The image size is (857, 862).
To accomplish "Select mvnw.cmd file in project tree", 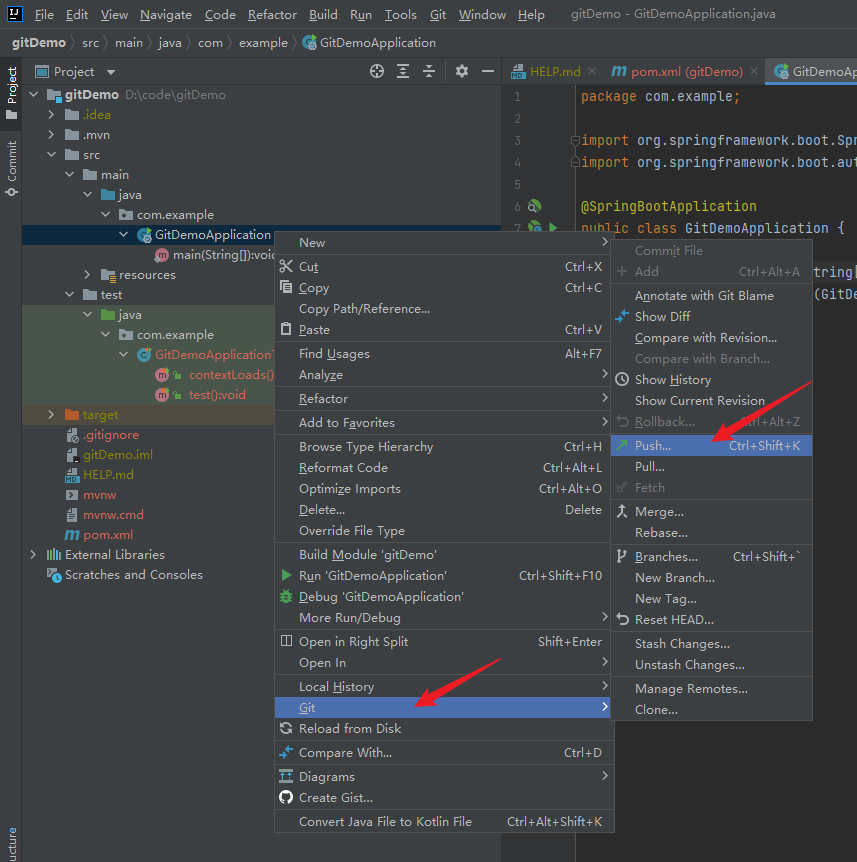I will point(113,515).
